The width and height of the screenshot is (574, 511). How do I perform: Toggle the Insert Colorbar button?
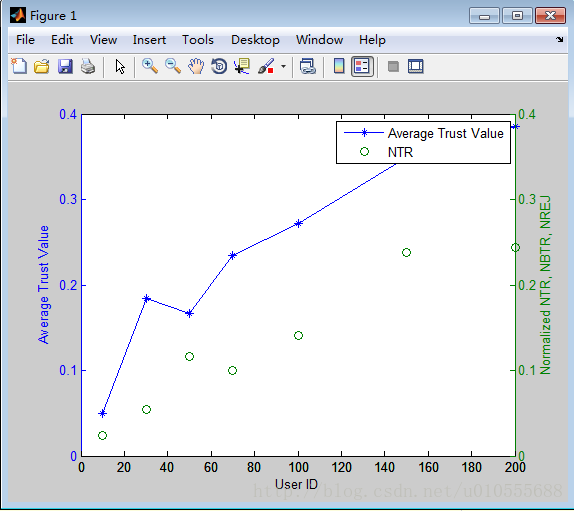point(339,67)
